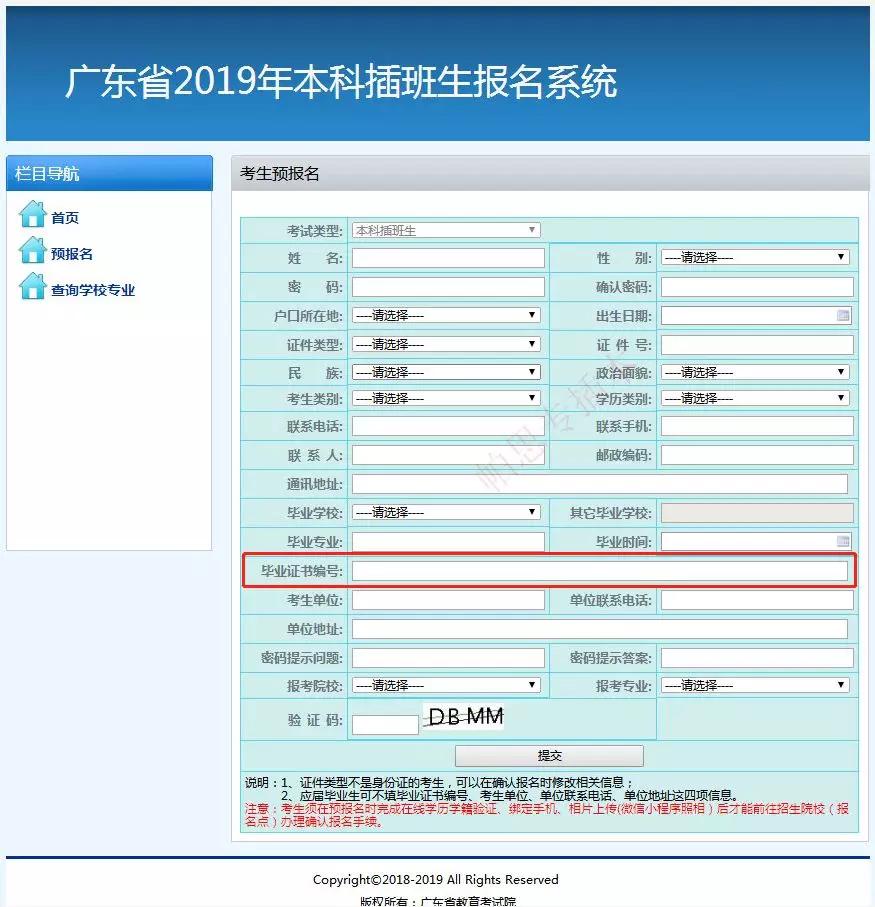The height and width of the screenshot is (907, 875).
Task: Expand the 户口所在地 dropdown
Action: coord(446,315)
